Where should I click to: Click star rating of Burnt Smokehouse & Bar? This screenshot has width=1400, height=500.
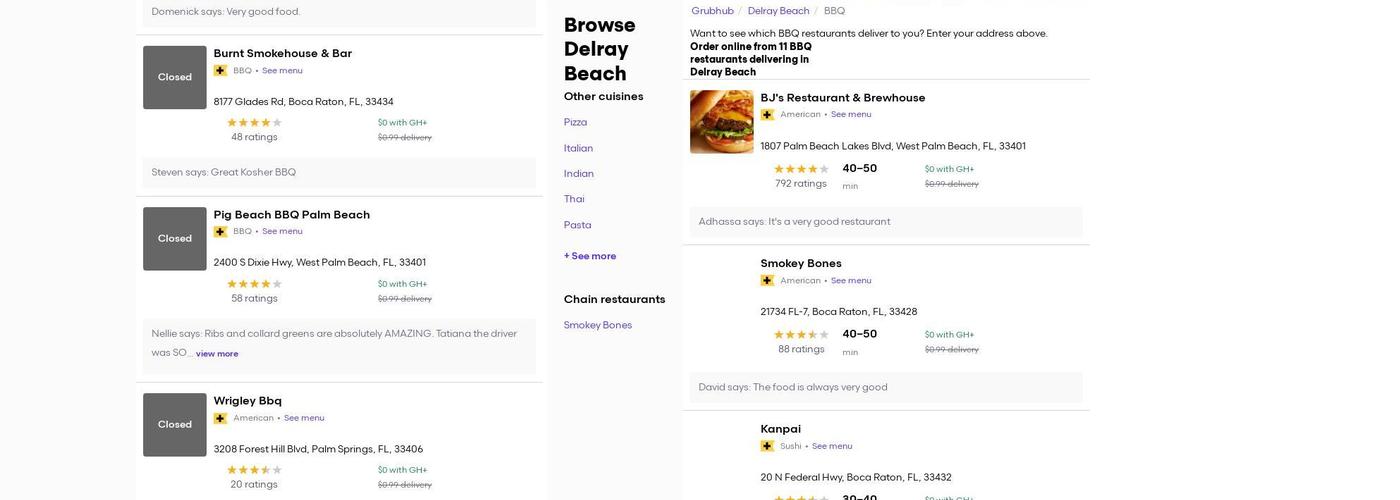pyautogui.click(x=254, y=123)
